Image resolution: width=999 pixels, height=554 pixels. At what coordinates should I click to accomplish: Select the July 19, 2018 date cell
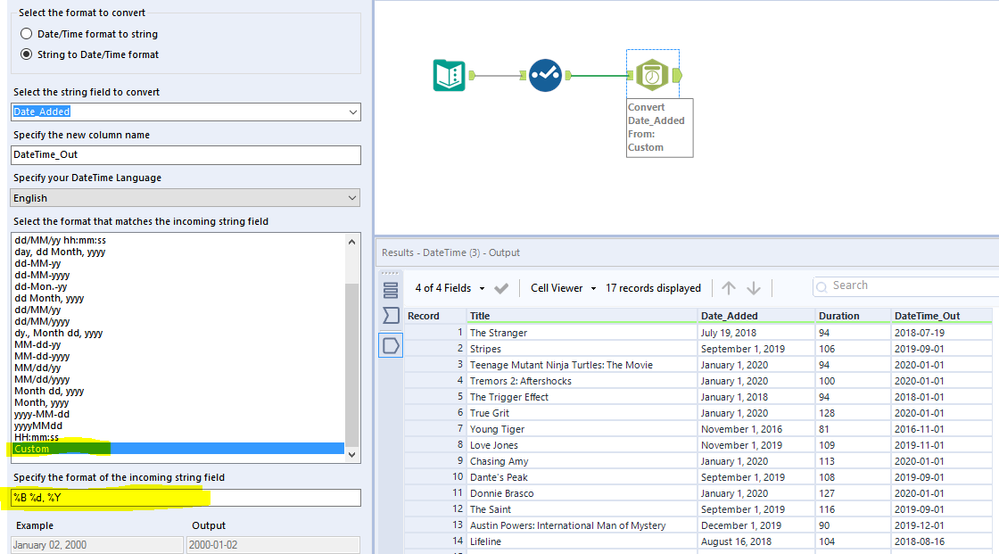(757, 332)
